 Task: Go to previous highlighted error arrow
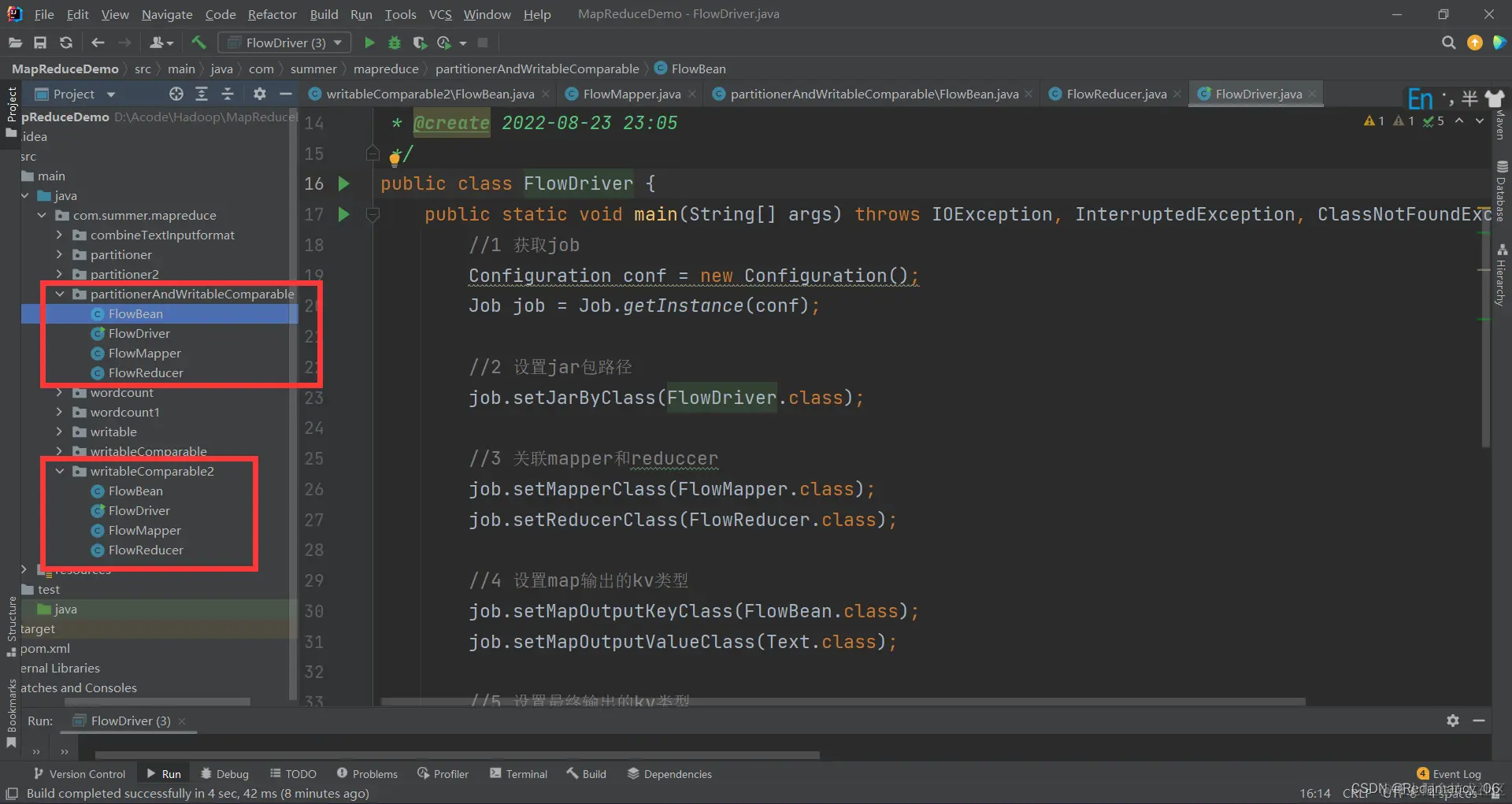pyautogui.click(x=1459, y=120)
